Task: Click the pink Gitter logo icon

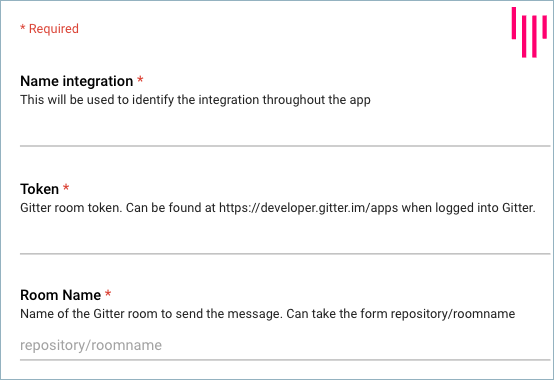Action: coord(529,32)
